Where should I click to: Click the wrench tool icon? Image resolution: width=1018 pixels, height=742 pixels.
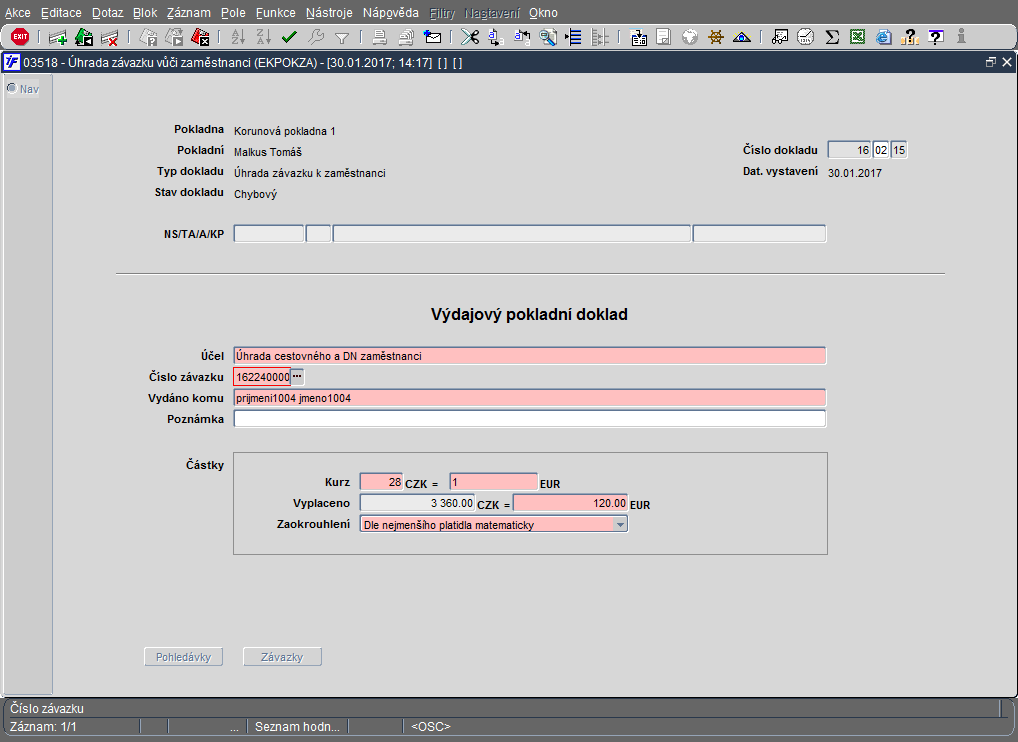point(316,37)
